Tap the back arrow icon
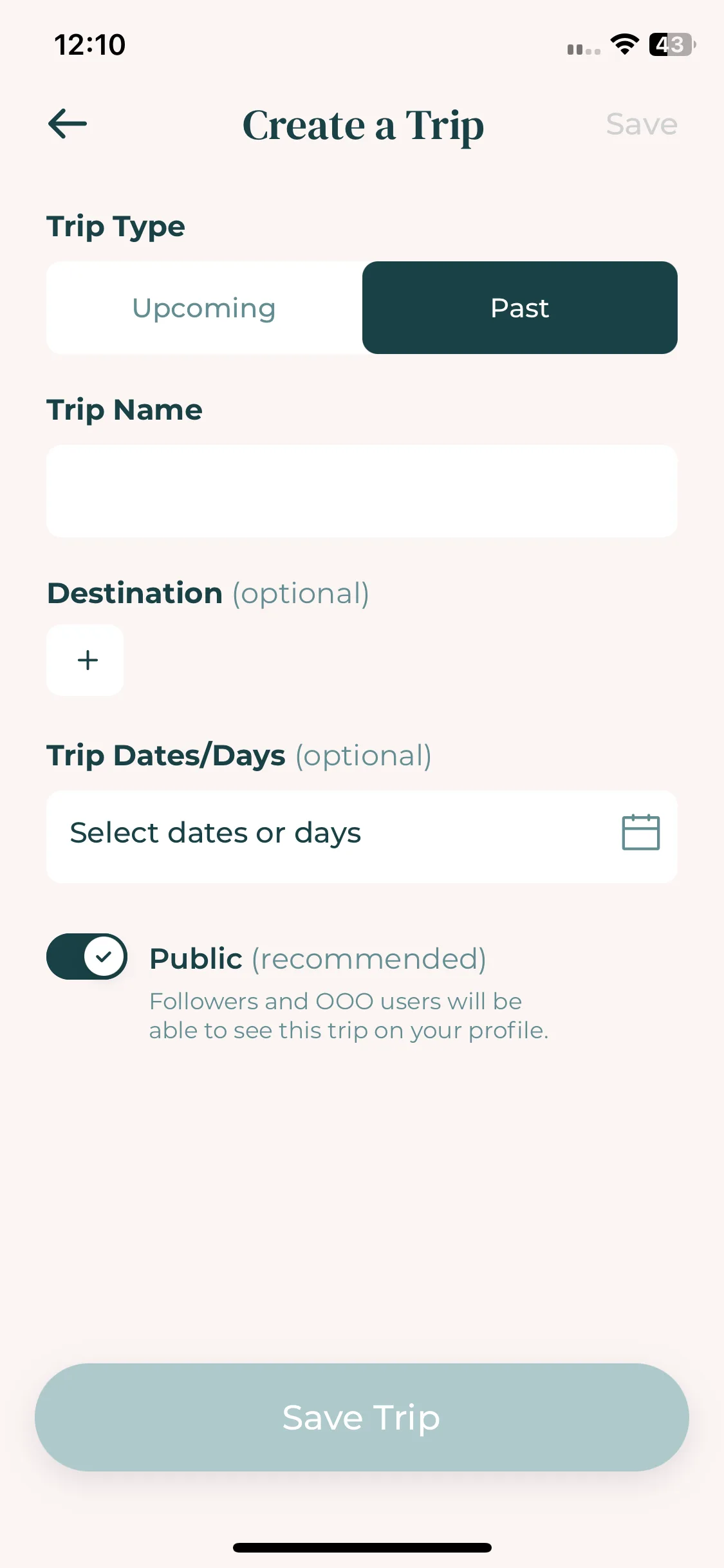724x1568 pixels. tap(68, 124)
